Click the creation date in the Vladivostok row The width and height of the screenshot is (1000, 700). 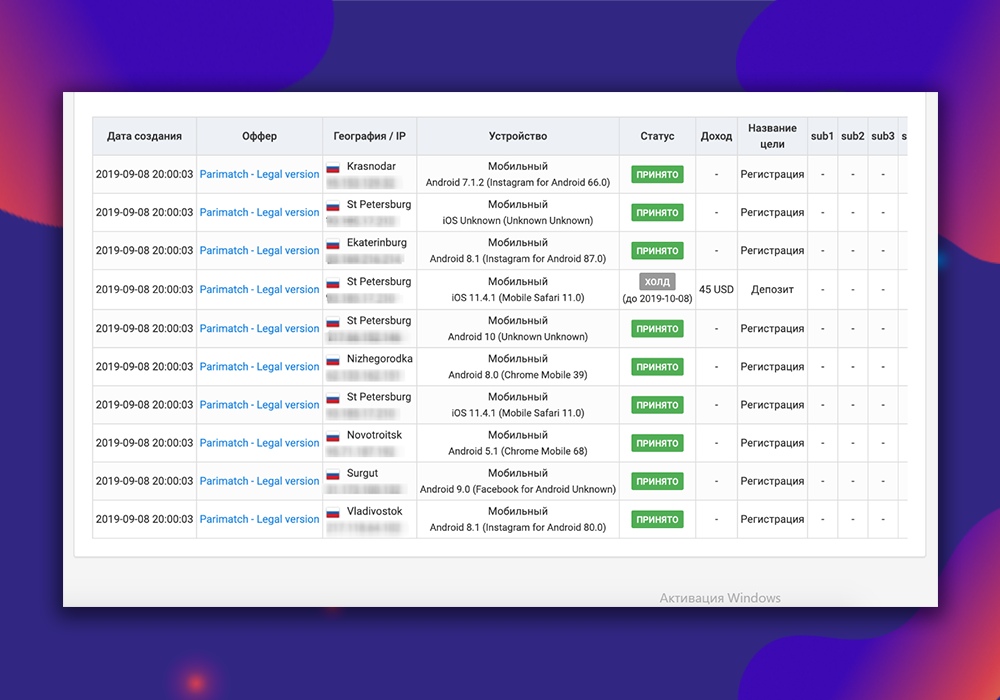tap(144, 519)
